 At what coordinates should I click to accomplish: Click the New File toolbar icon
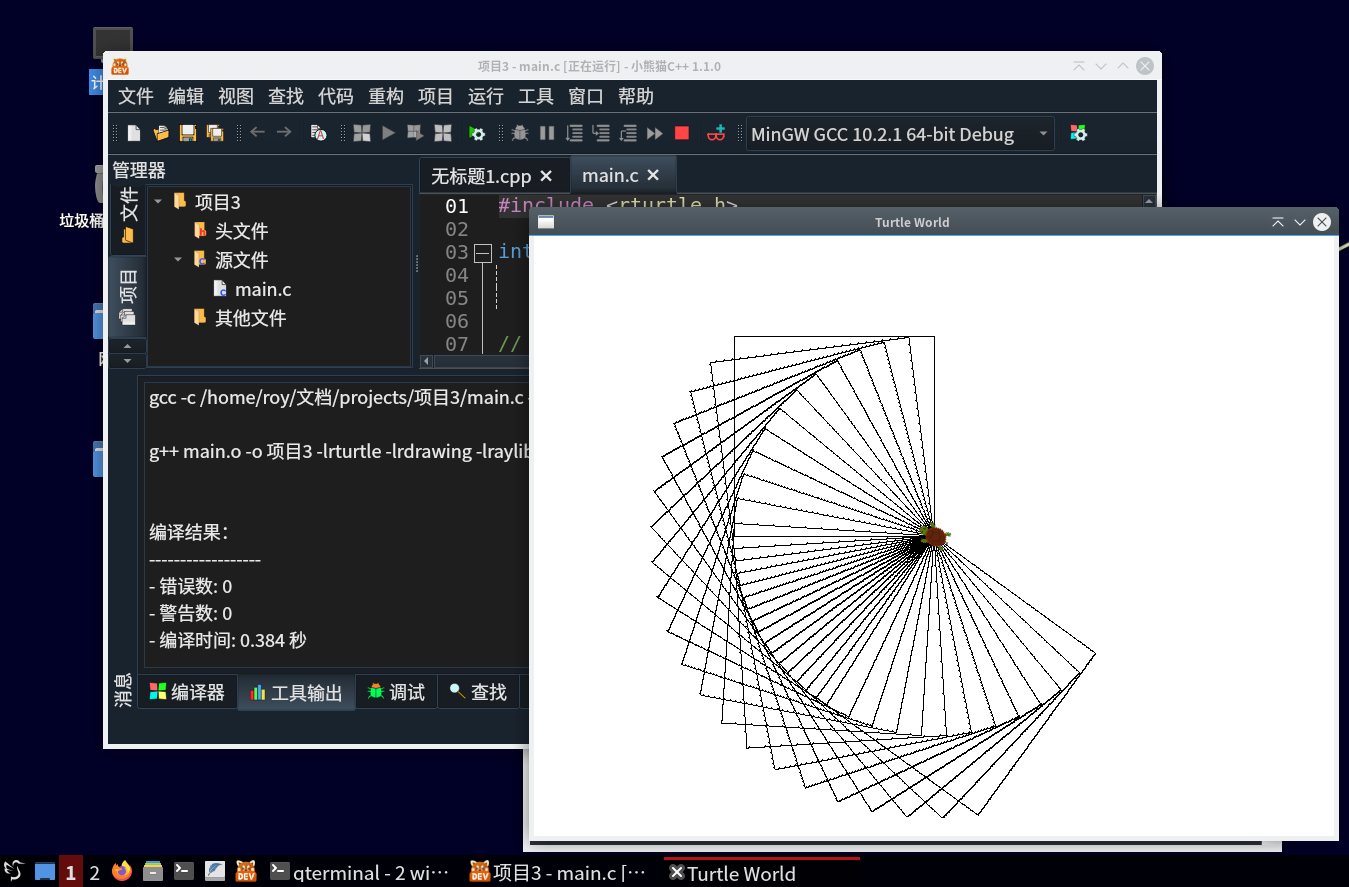point(134,133)
